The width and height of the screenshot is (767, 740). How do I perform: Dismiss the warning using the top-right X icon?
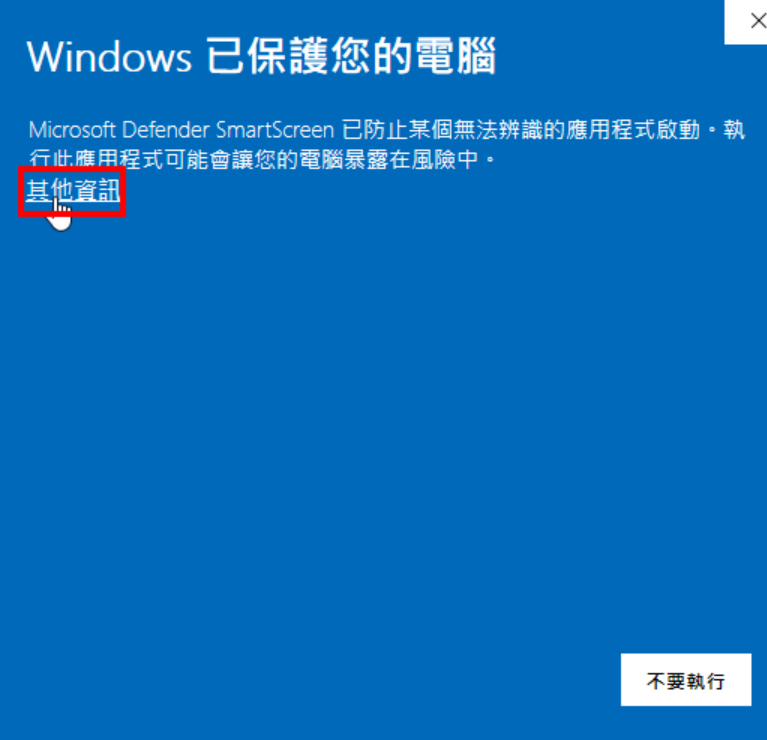(x=756, y=21)
